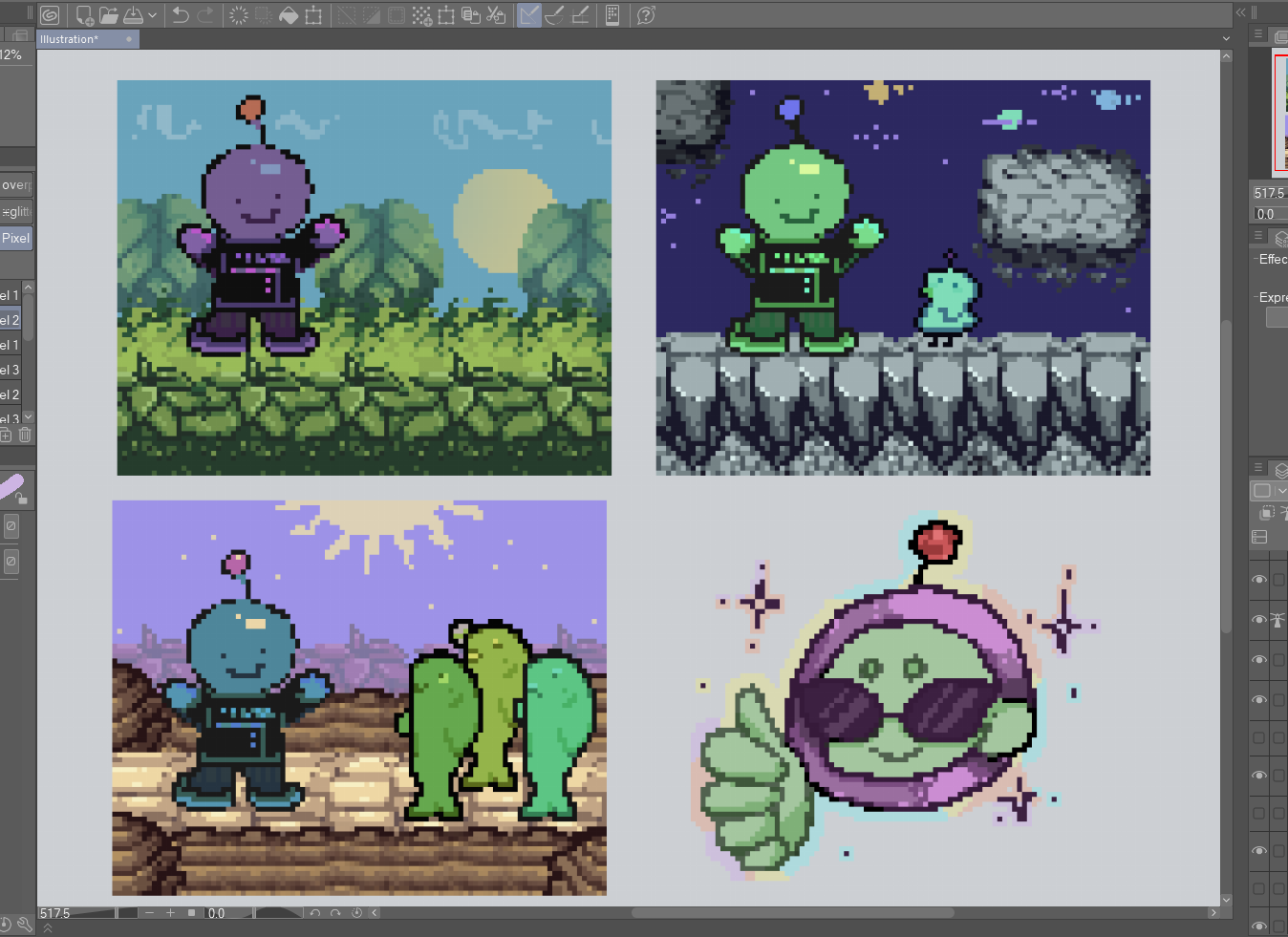Create a new canvas with New icon
This screenshot has height=937, width=1288.
coord(84,15)
